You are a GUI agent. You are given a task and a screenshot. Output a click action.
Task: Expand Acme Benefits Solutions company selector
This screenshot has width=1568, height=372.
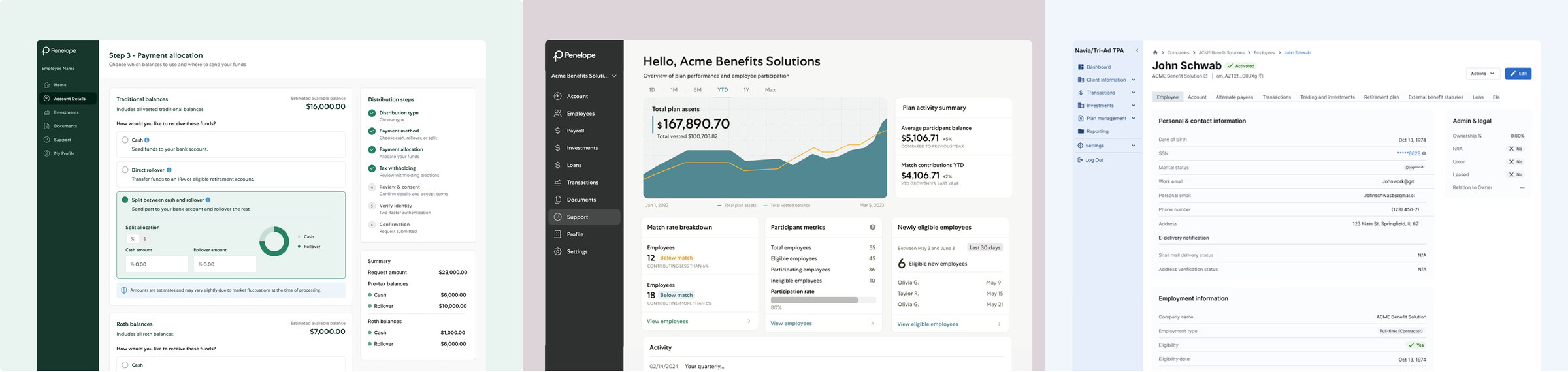[x=583, y=76]
